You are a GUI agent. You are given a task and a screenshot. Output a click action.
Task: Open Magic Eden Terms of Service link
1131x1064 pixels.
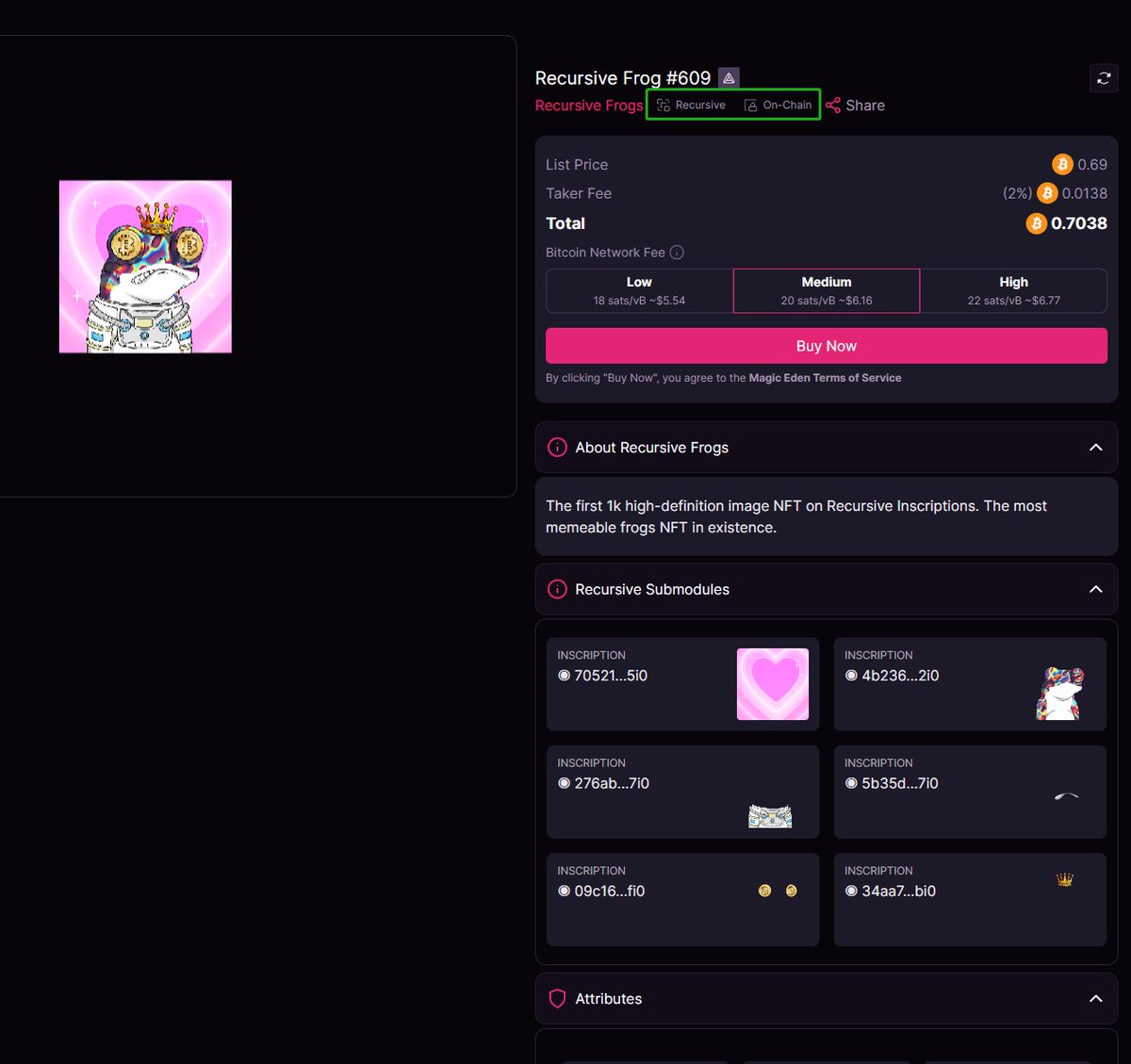(825, 378)
